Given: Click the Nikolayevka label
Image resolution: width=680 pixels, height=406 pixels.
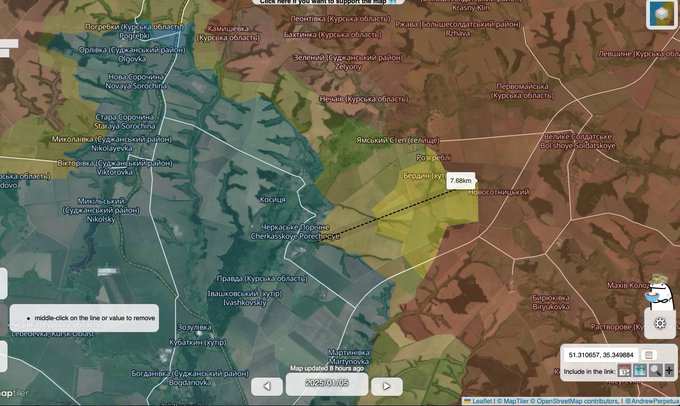Looking at the screenshot, I should point(111,148).
